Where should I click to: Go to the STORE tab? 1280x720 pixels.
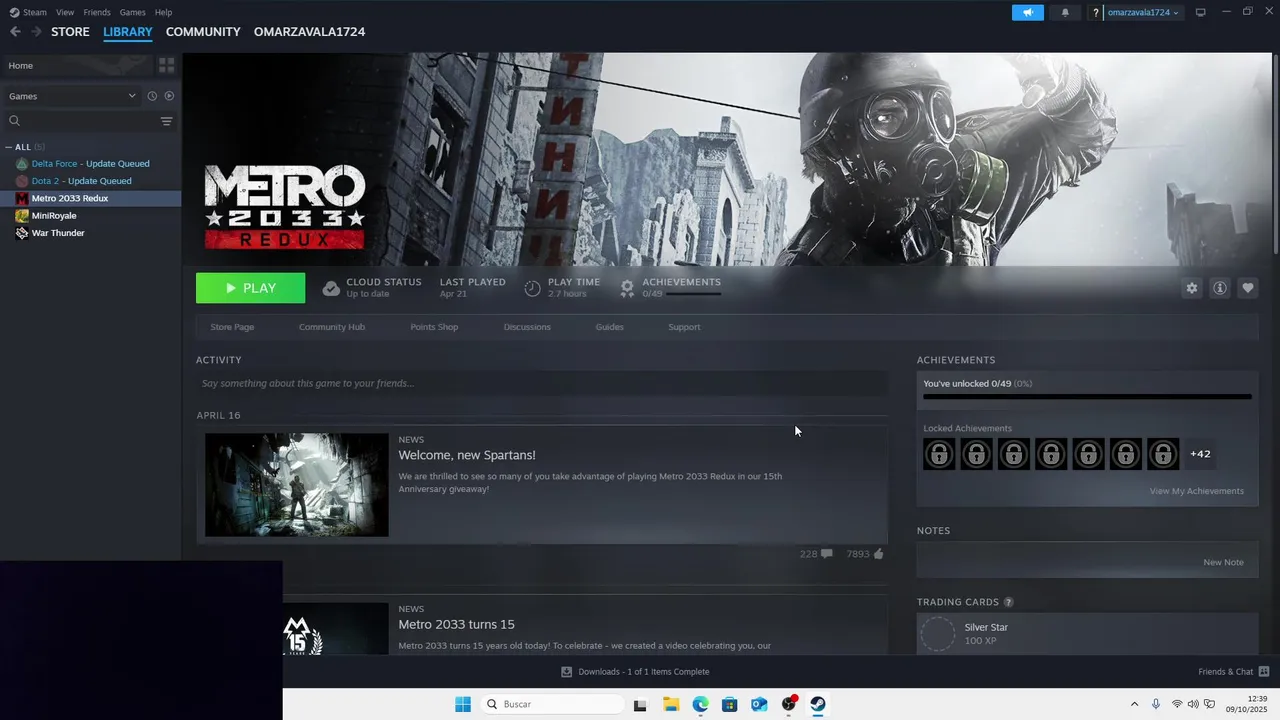pos(70,32)
